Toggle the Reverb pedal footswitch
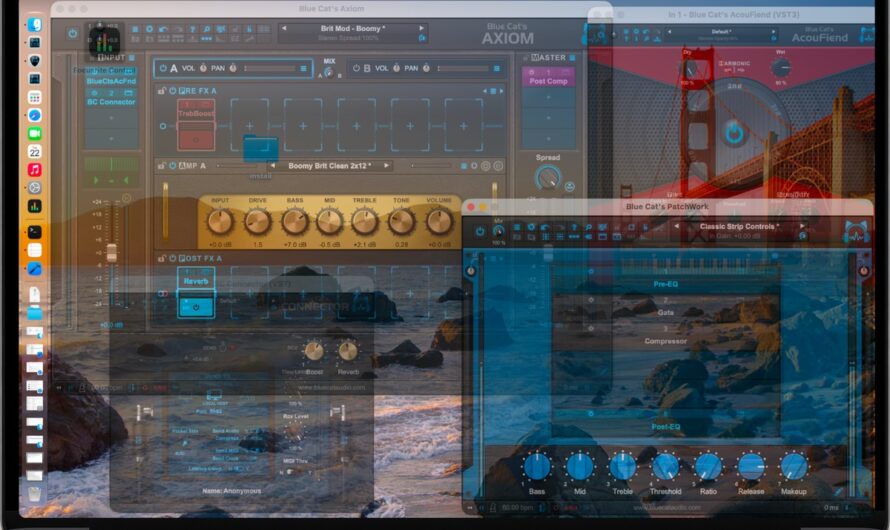Image resolution: width=890 pixels, height=530 pixels. point(196,307)
